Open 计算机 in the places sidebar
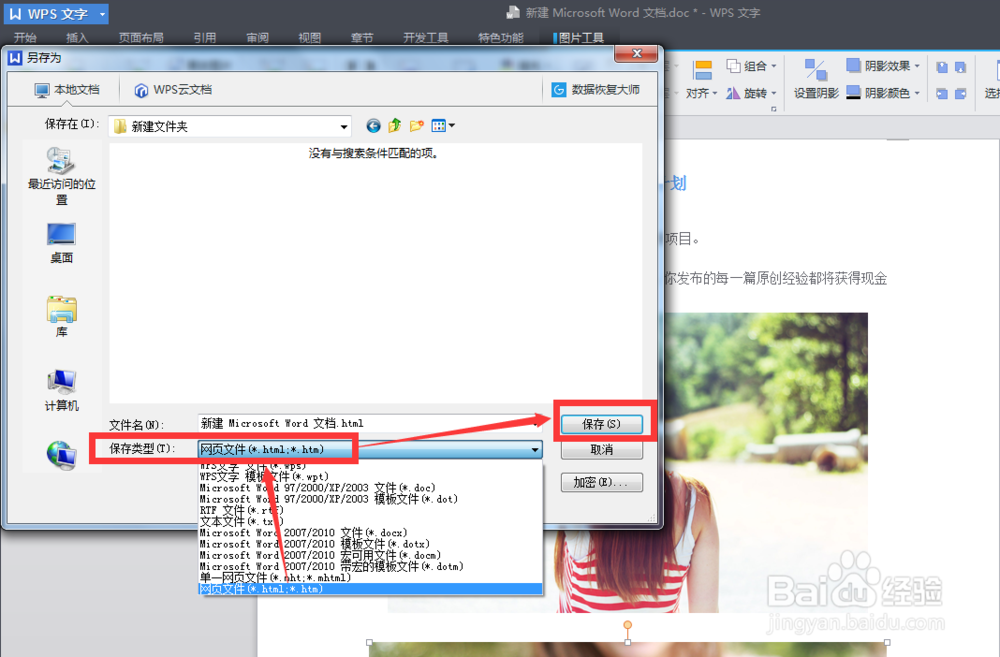 coord(61,390)
